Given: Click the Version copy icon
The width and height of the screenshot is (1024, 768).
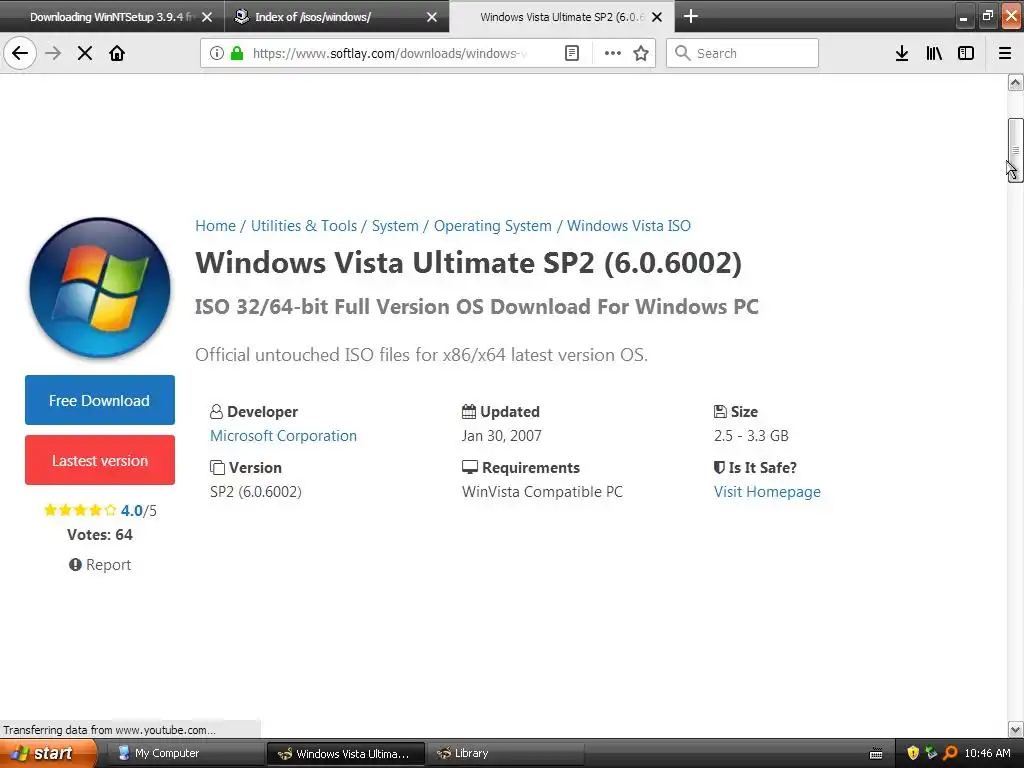Looking at the screenshot, I should [x=217, y=468].
